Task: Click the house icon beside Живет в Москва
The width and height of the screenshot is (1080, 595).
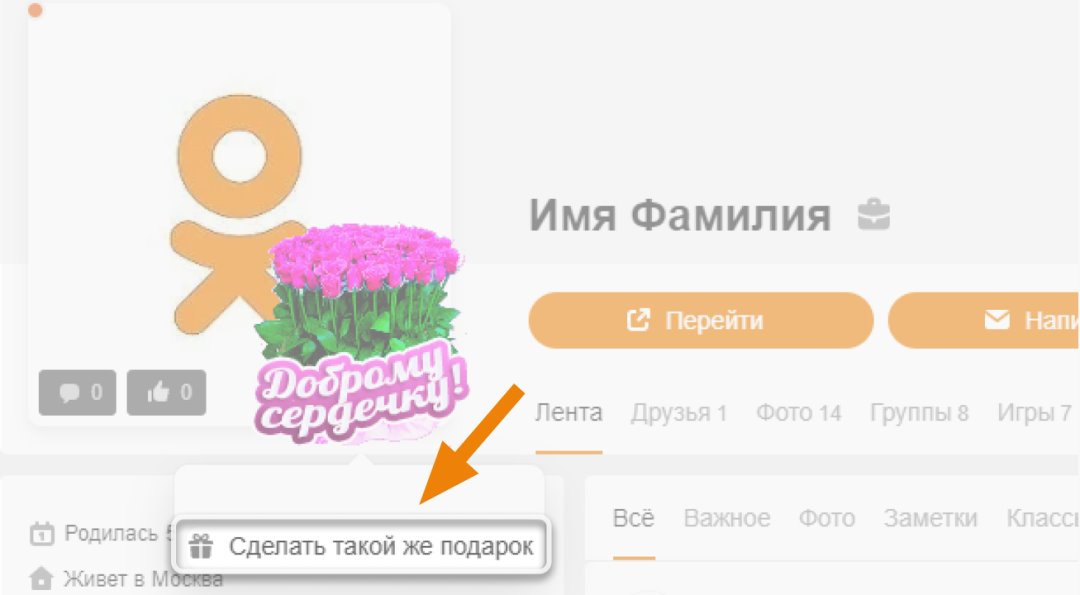Action: click(x=41, y=578)
